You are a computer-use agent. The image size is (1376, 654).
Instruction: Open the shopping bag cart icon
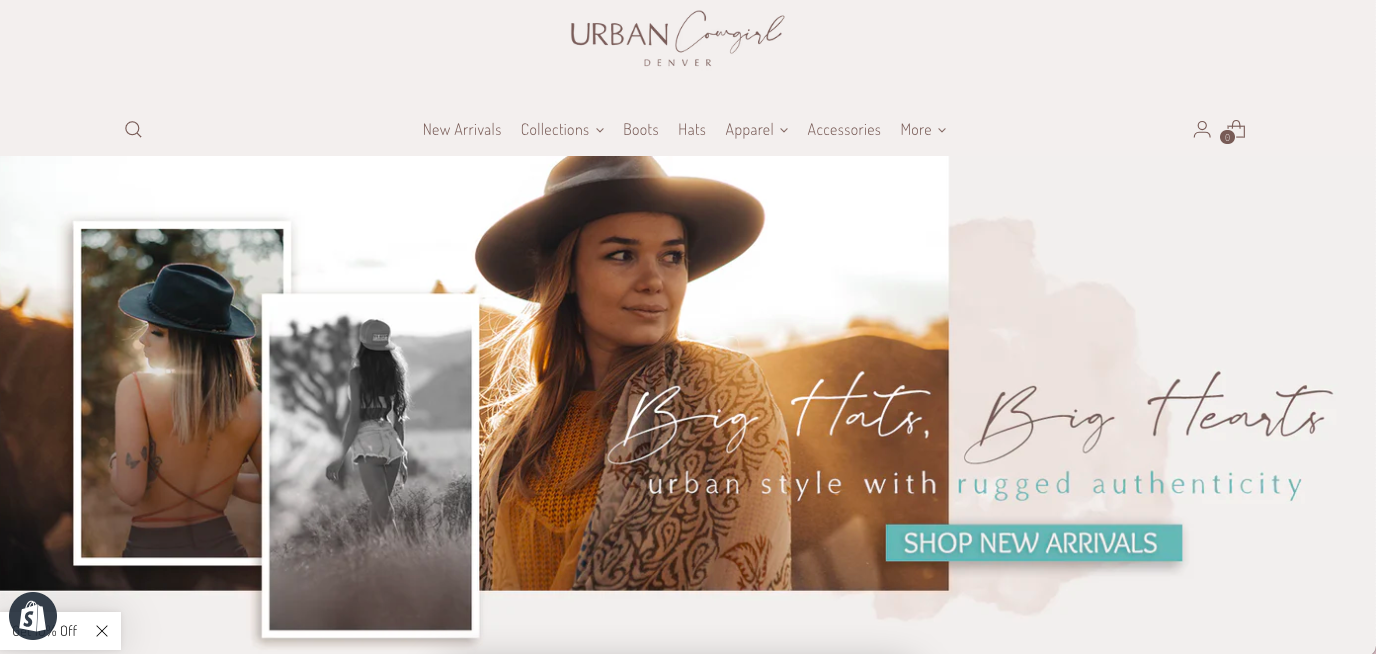(x=1237, y=129)
